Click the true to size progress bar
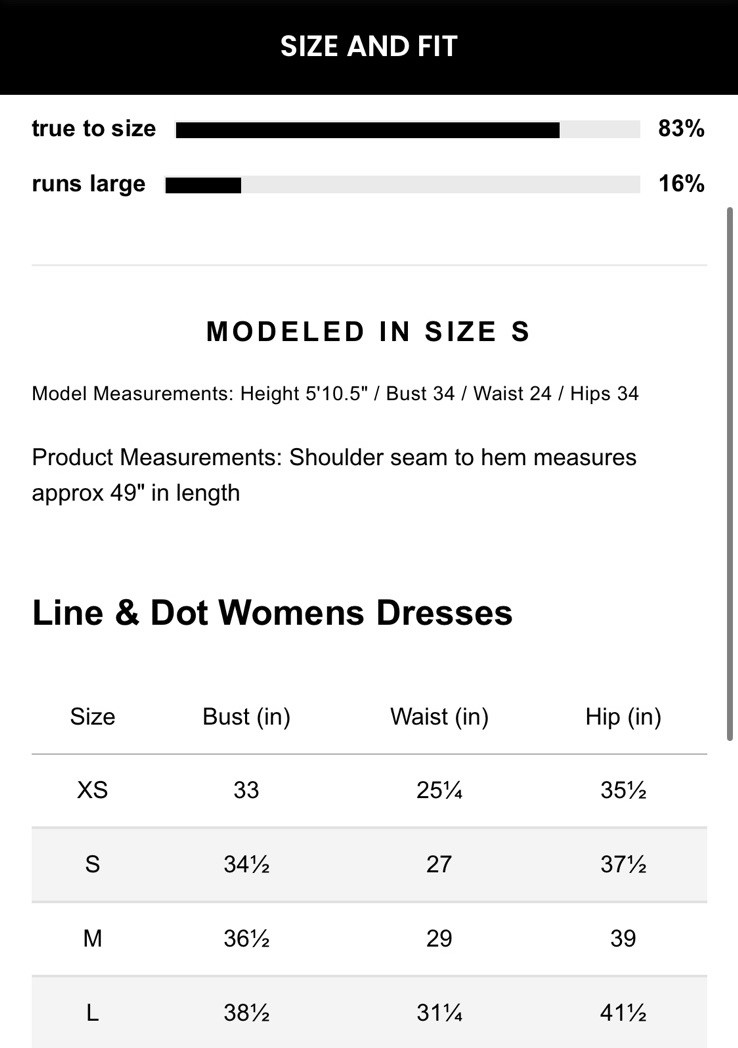The image size is (738, 1048). coord(407,129)
